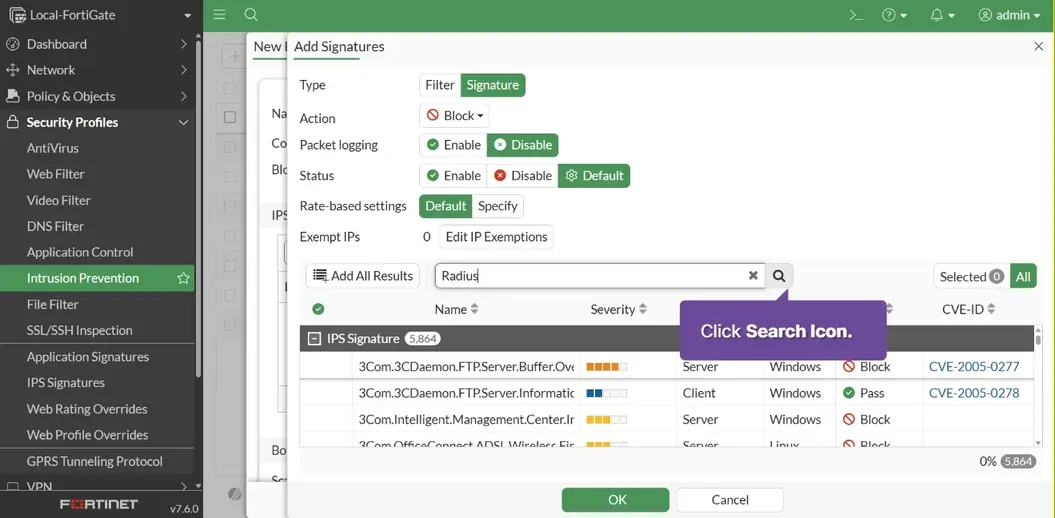1055x518 pixels.
Task: Sort signatures by Severity column arrows
Action: tap(643, 309)
